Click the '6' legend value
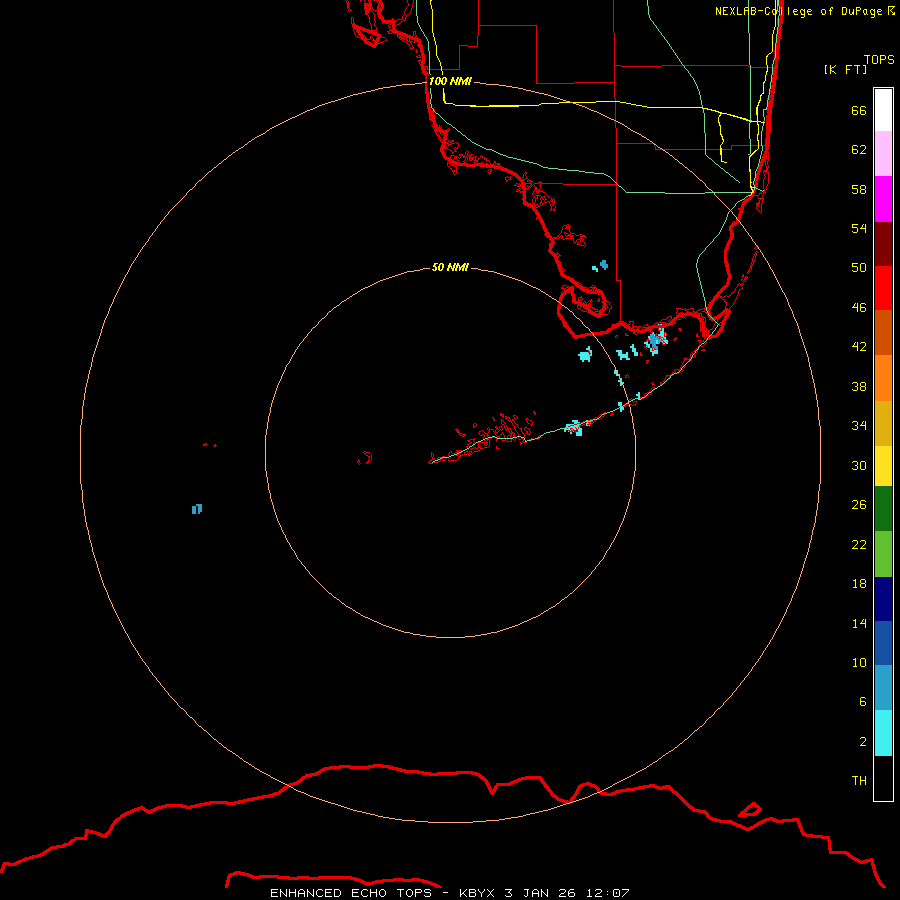Image resolution: width=900 pixels, height=900 pixels. point(863,702)
